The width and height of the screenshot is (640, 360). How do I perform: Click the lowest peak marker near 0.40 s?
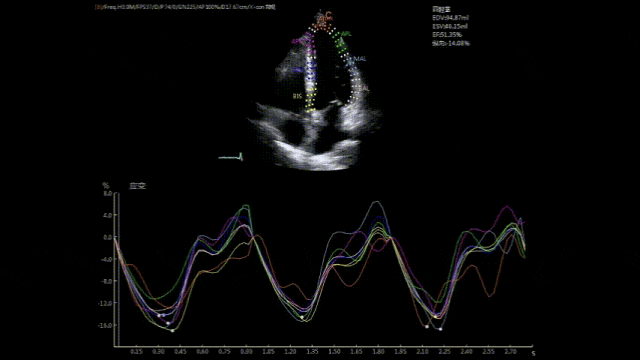click(x=173, y=331)
